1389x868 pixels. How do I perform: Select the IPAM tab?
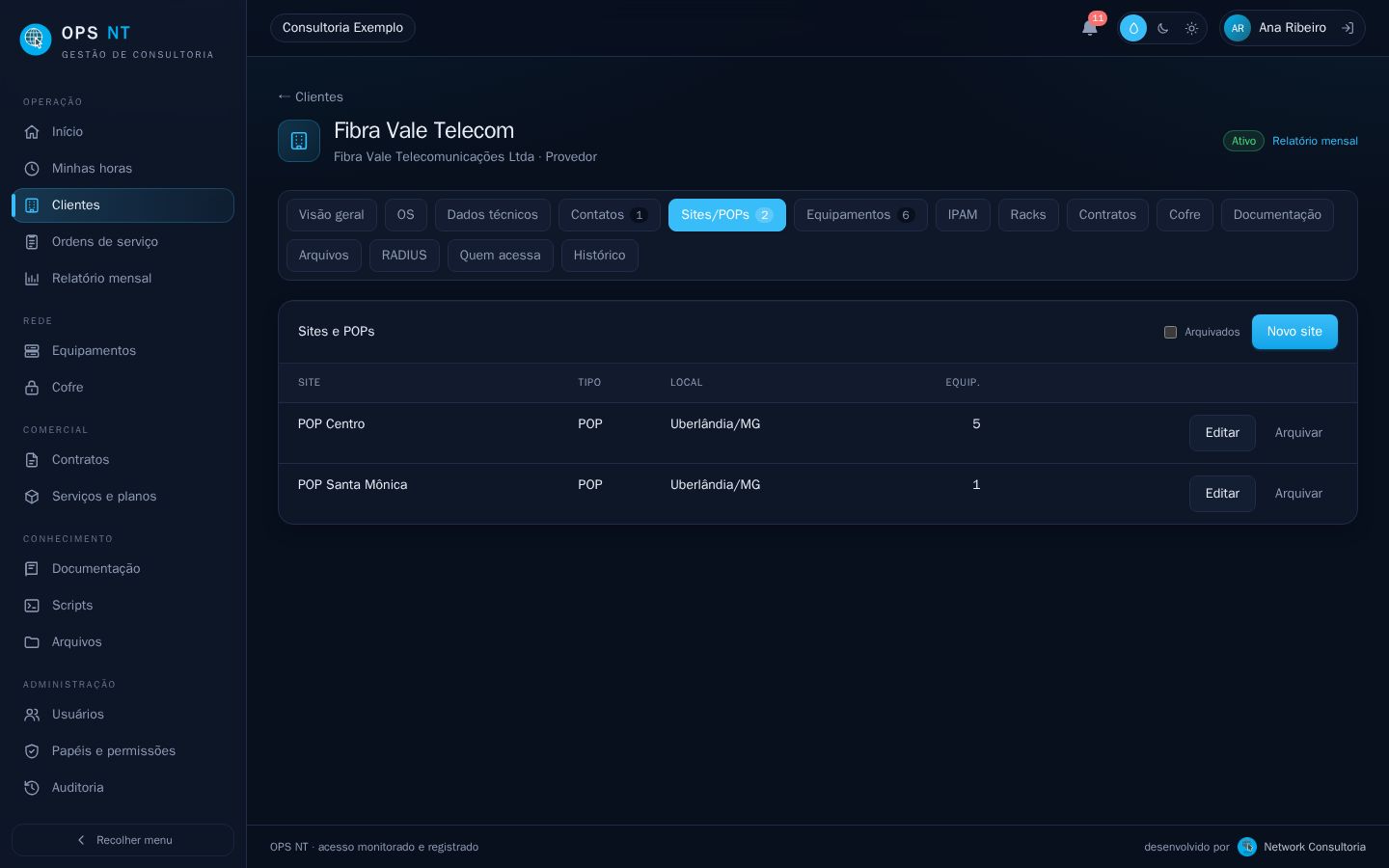tap(963, 215)
